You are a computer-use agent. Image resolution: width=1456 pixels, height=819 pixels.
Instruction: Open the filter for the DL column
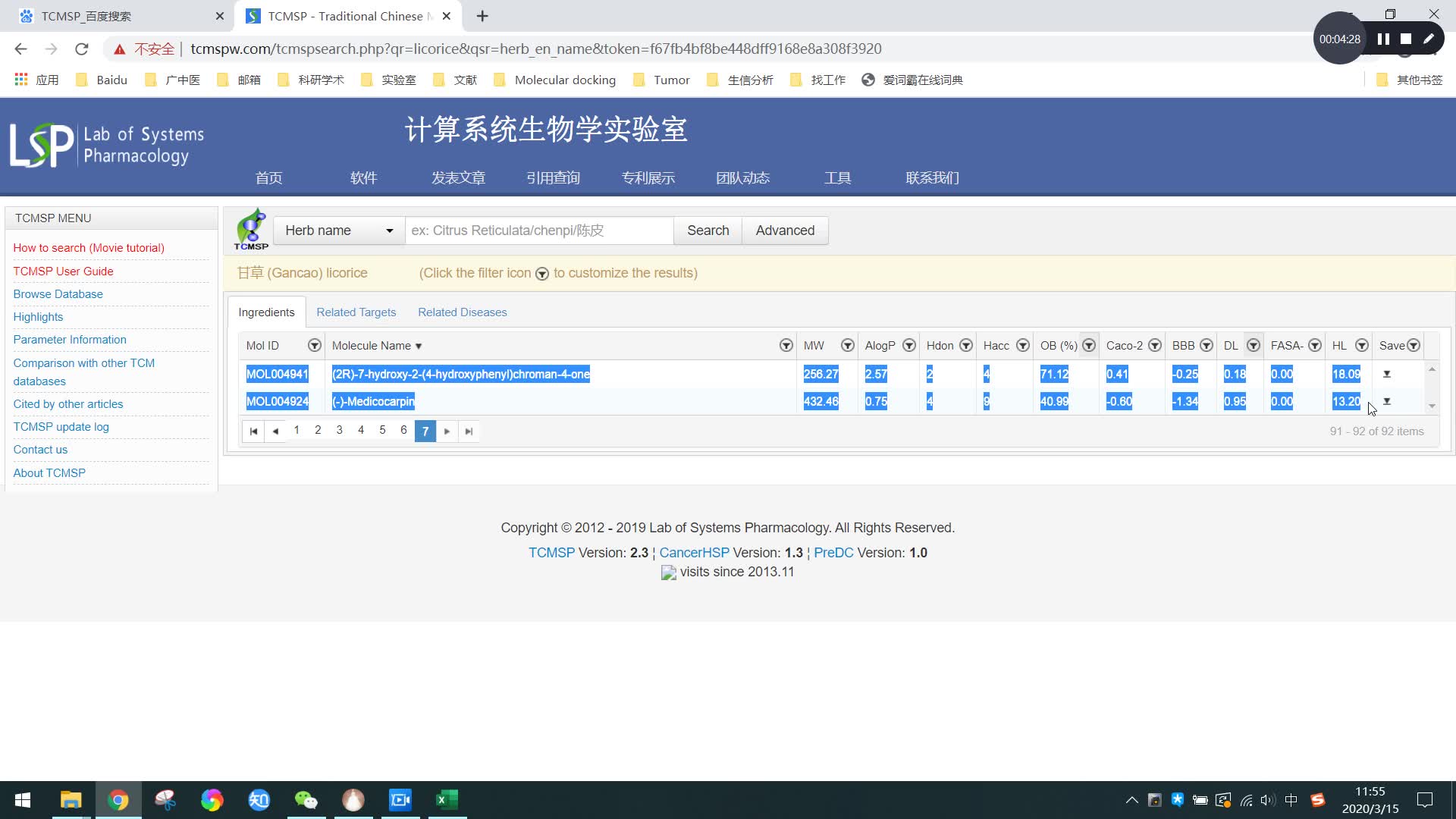tap(1254, 346)
